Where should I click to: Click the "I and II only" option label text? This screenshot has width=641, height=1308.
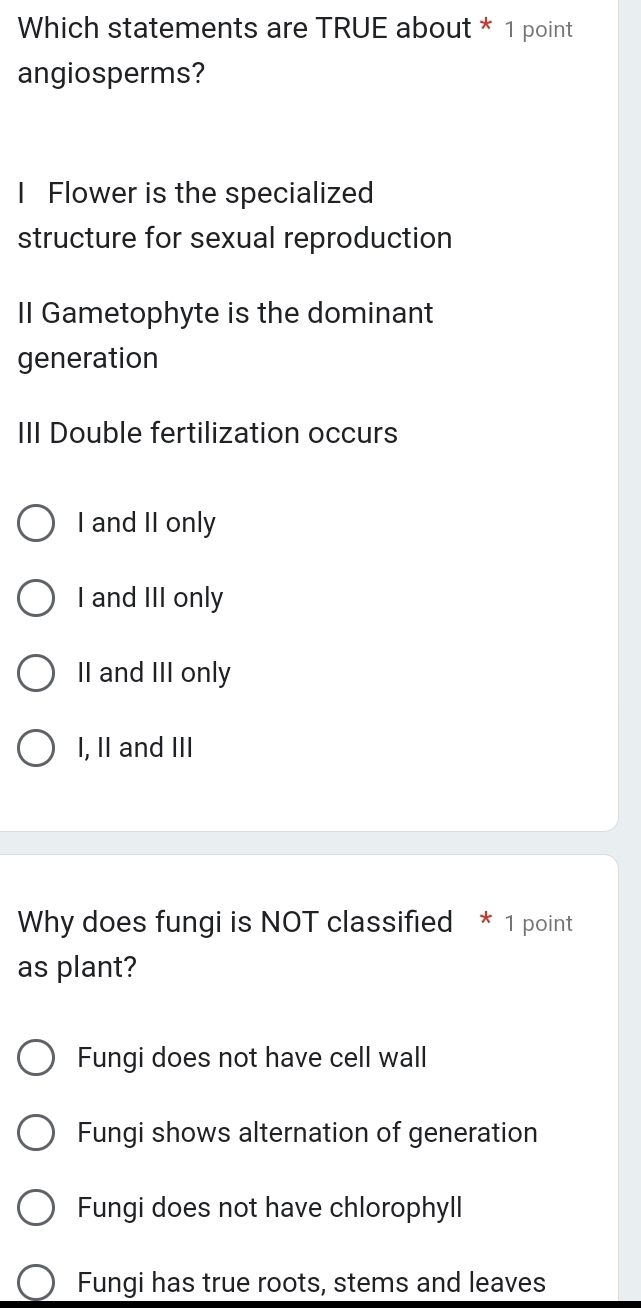coord(146,522)
